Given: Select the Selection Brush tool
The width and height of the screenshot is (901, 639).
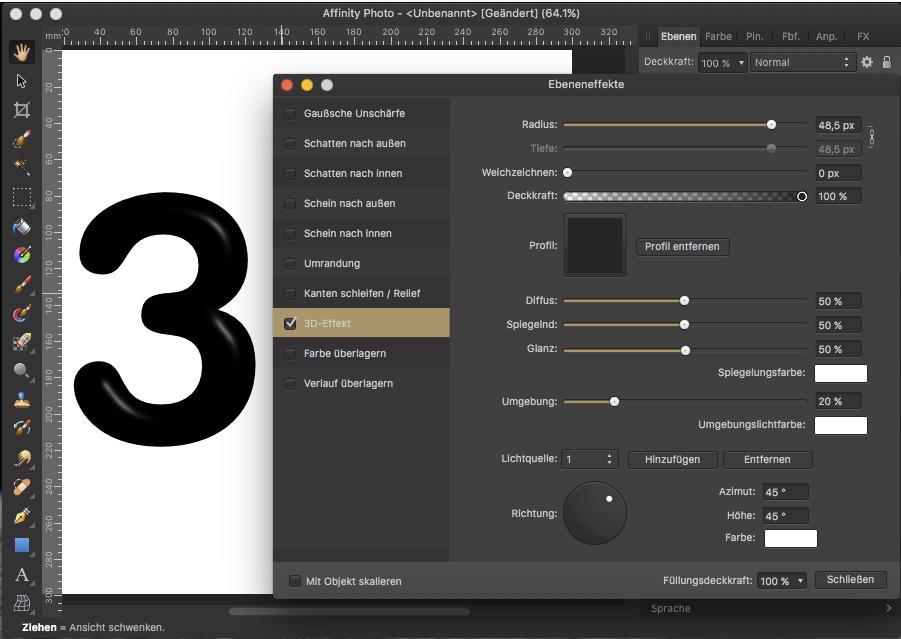Looking at the screenshot, I should pos(22,138).
